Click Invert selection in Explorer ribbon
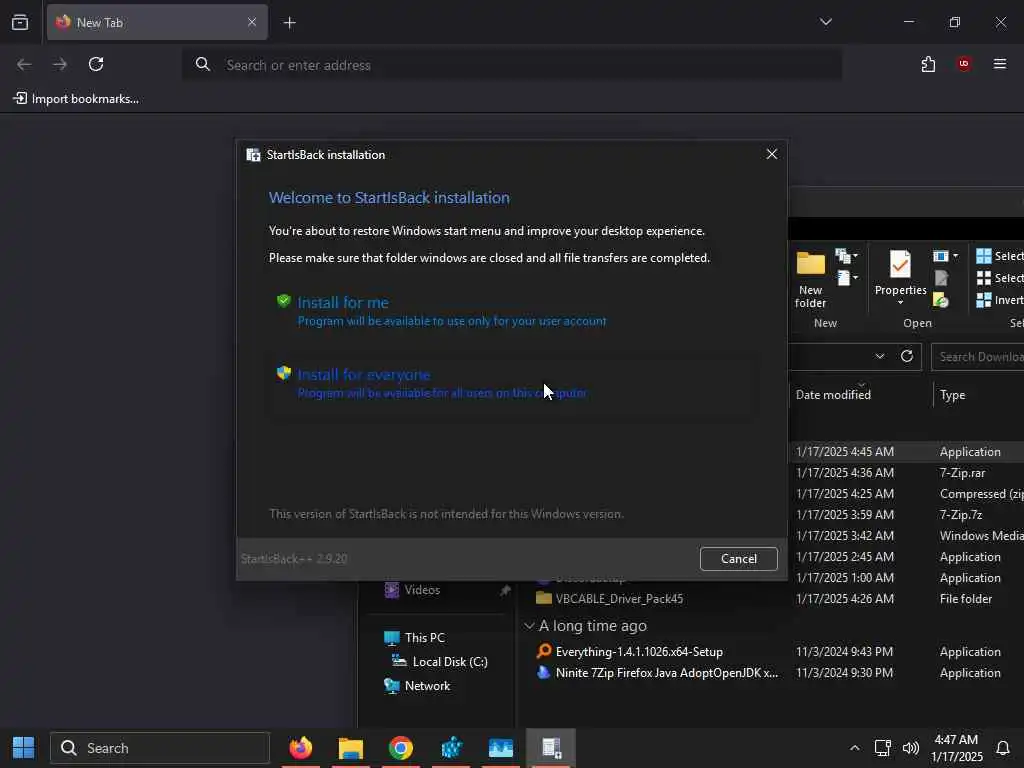Screen dimensions: 1024x768 click(x=1000, y=300)
